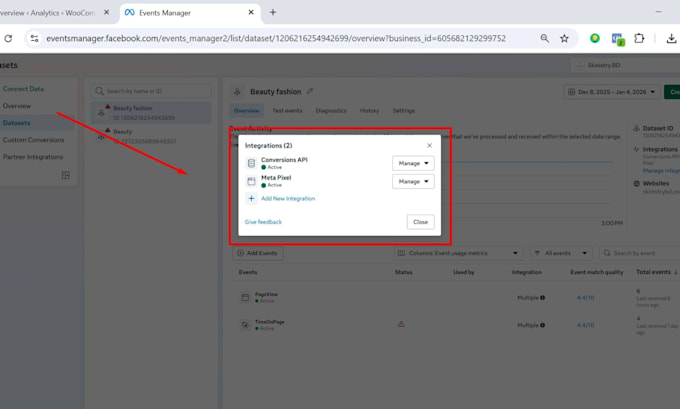Sort by Total events column header
This screenshot has height=409, width=680.
pyautogui.click(x=656, y=272)
